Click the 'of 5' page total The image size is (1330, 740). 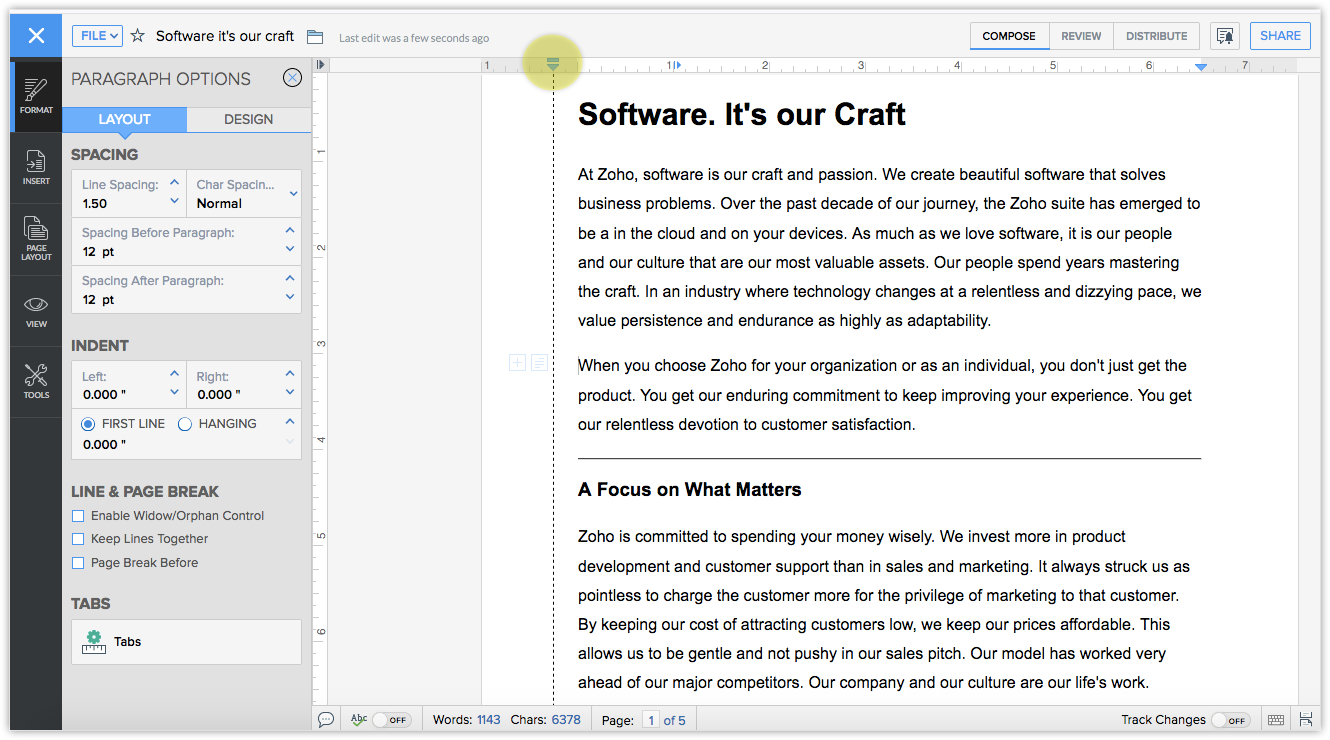coord(675,720)
